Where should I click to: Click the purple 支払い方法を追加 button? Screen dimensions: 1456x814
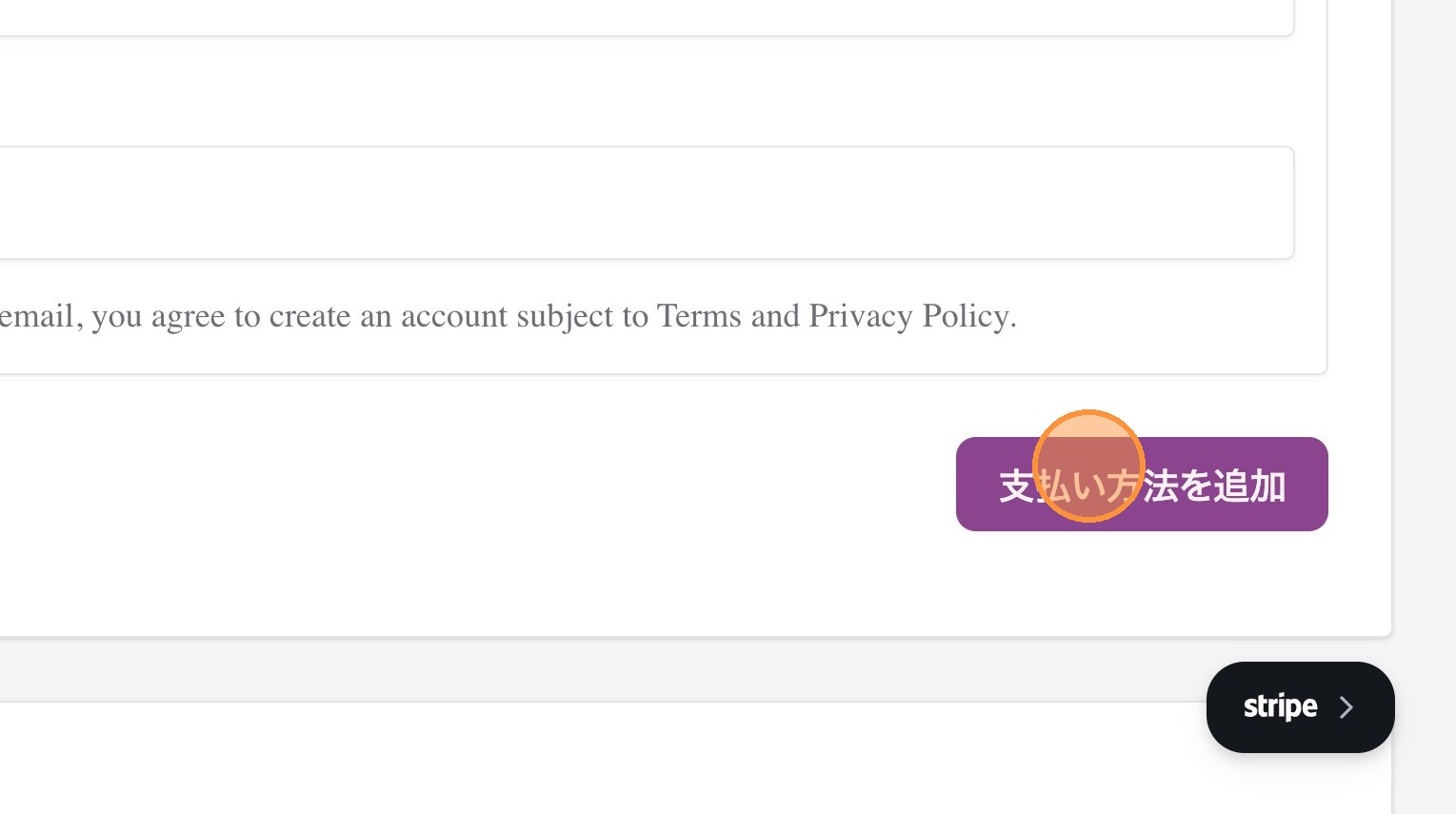click(x=1141, y=484)
